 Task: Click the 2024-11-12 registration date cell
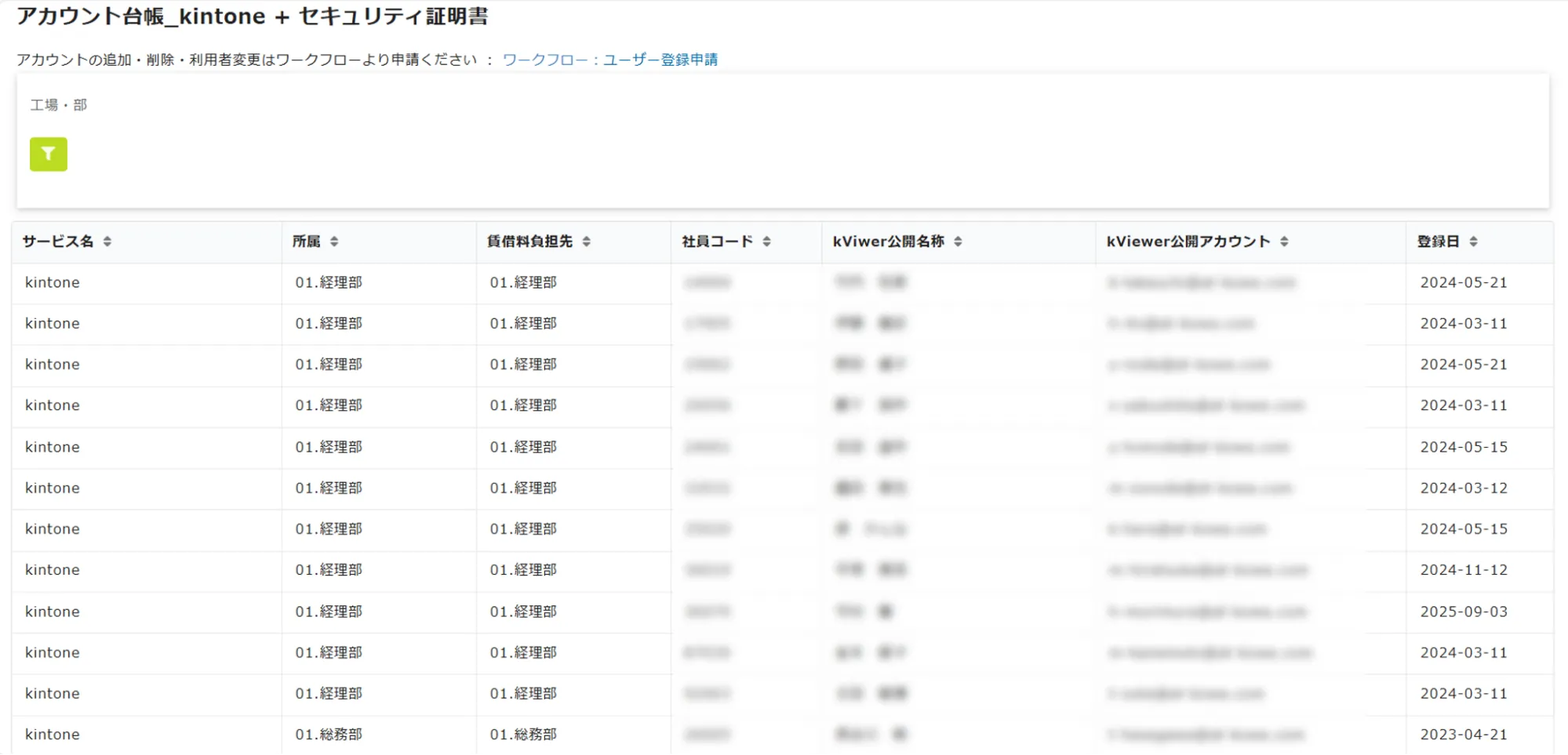pyautogui.click(x=1464, y=570)
